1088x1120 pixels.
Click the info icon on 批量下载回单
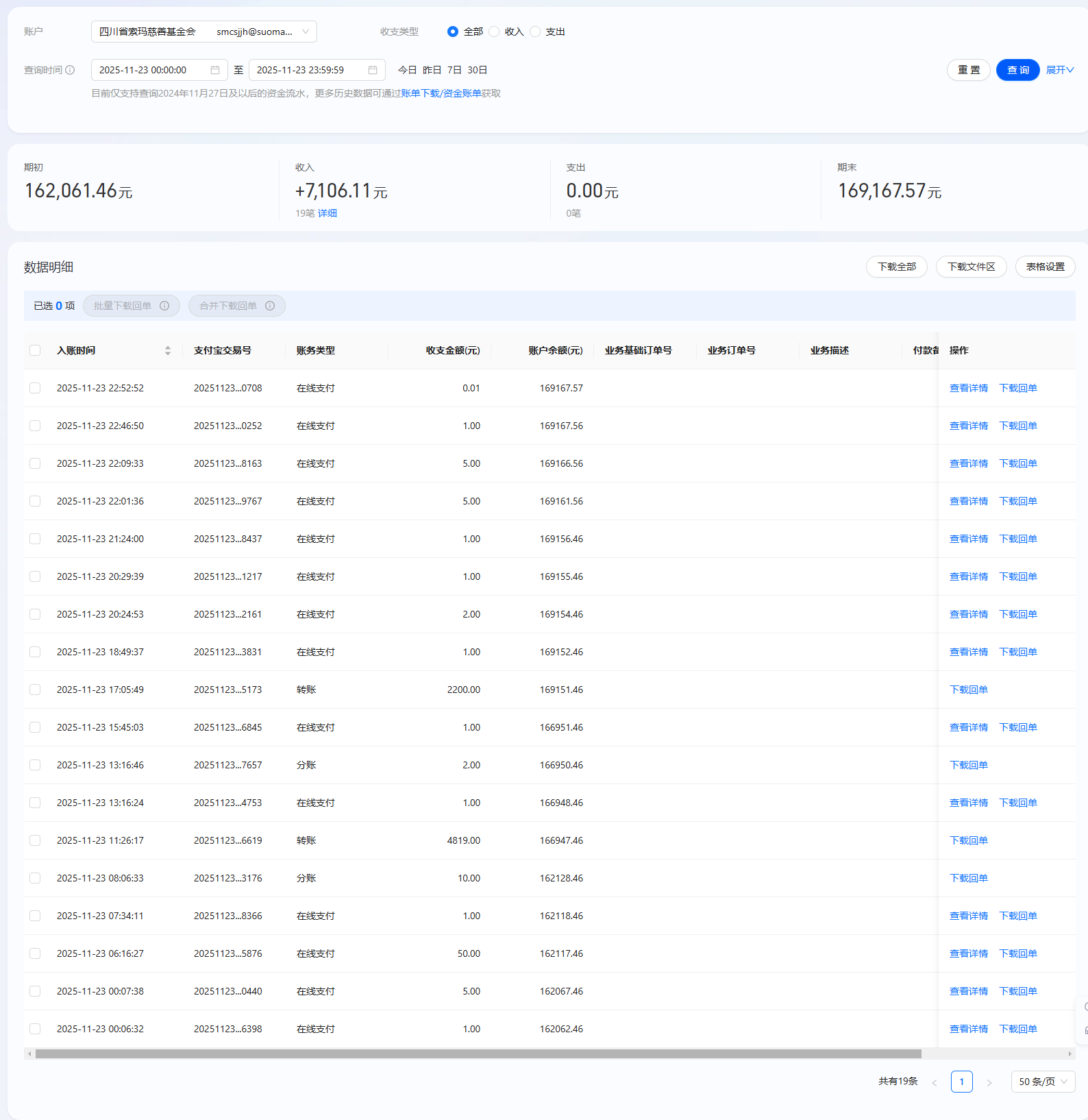164,306
